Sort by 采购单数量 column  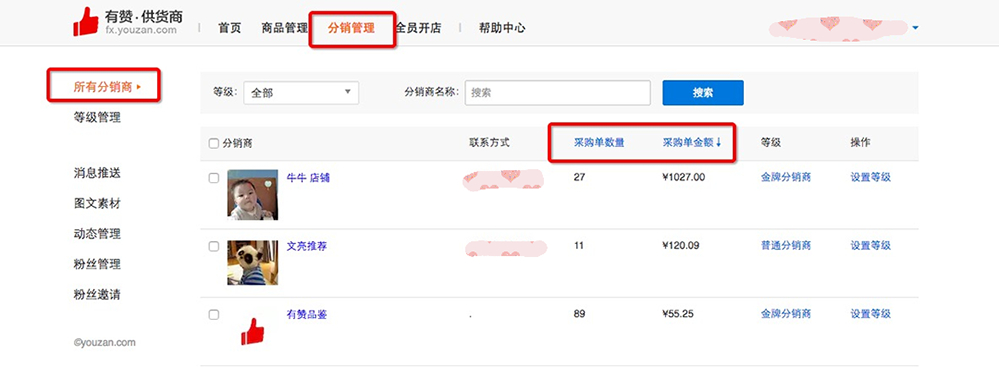click(x=599, y=143)
